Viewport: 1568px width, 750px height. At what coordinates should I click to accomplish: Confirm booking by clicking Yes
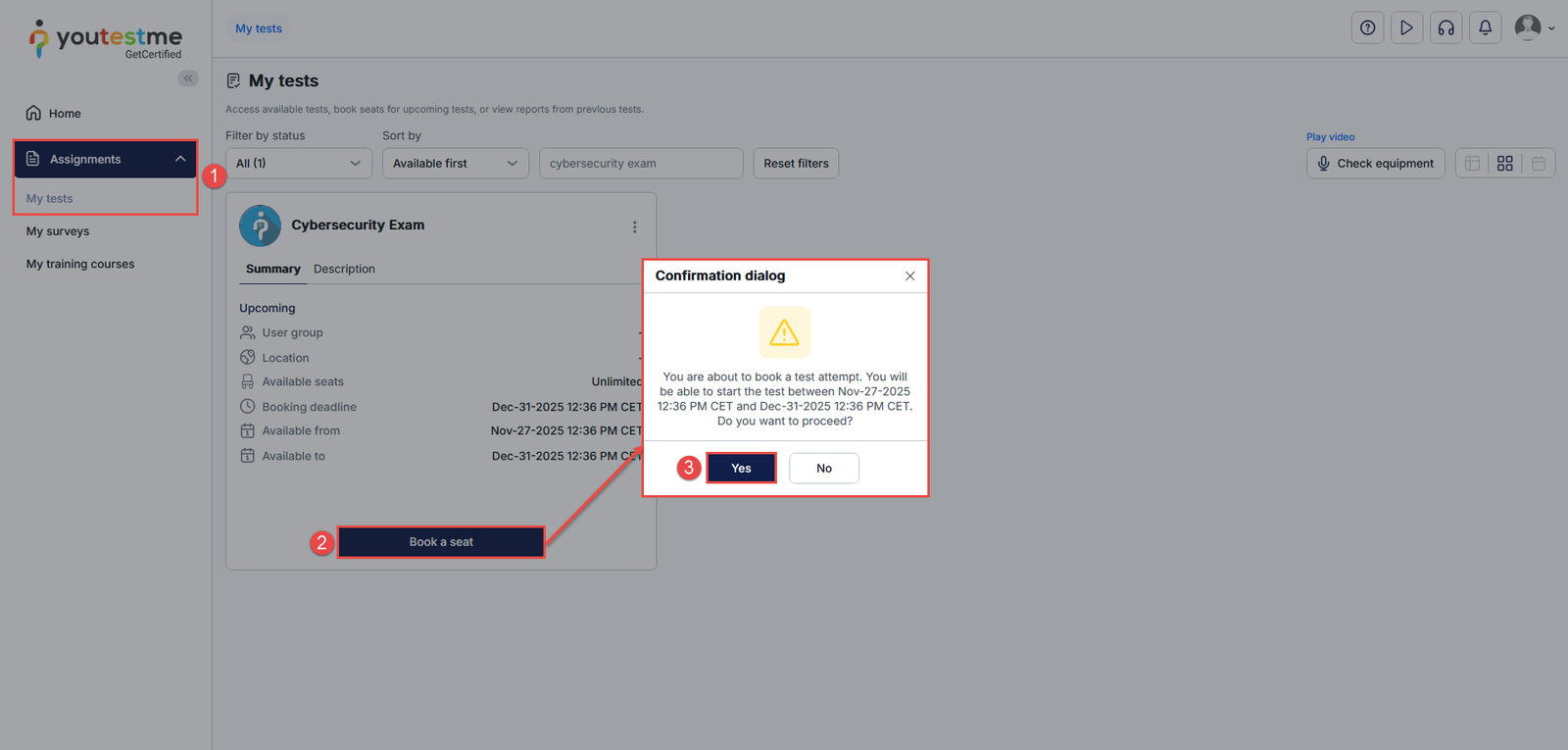click(x=741, y=469)
